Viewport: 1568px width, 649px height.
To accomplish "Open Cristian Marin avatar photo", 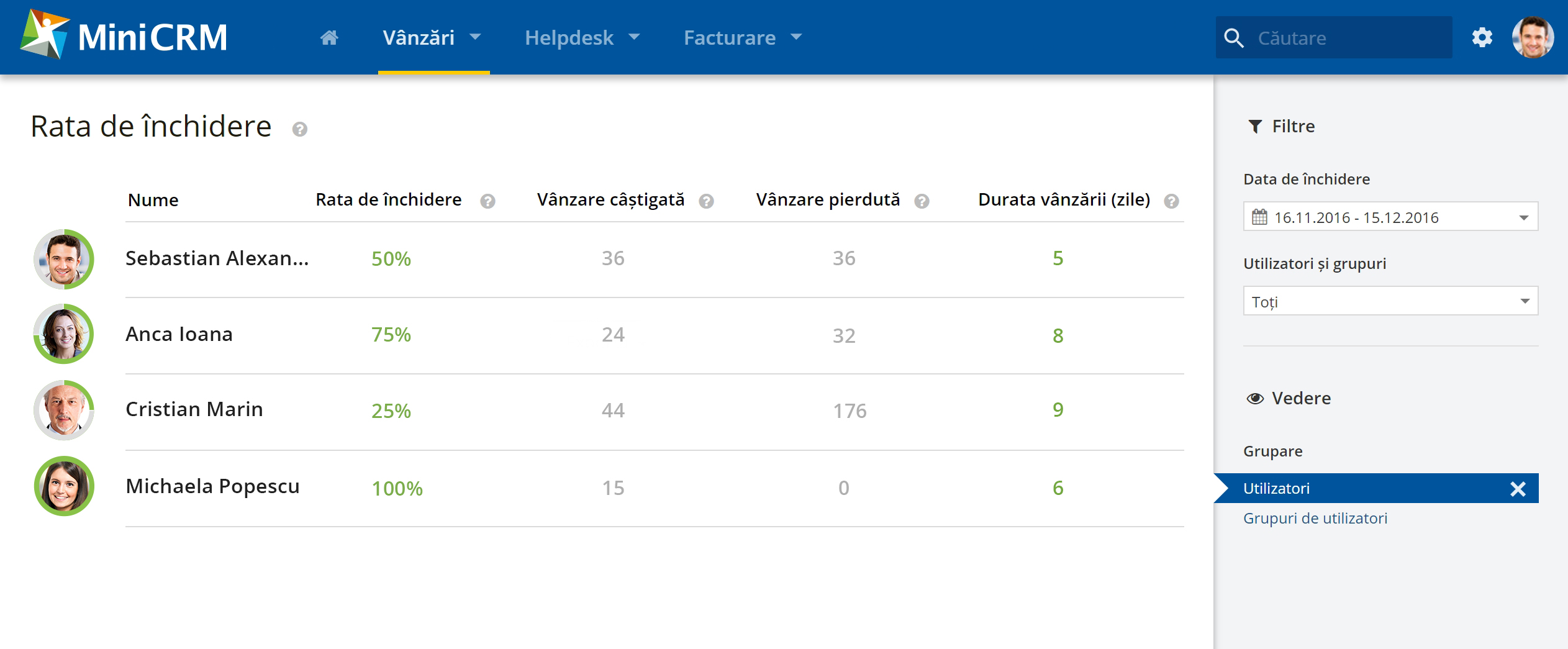I will tap(64, 410).
